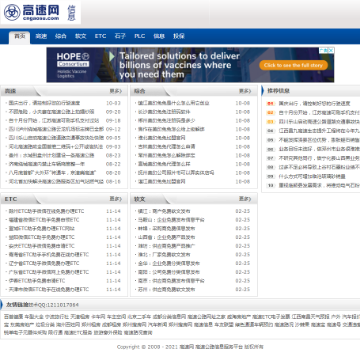Viewport: 360px width, 360px height.
Task: Open the 山西省 entry in 软文 list
Action: (x=166, y=237)
